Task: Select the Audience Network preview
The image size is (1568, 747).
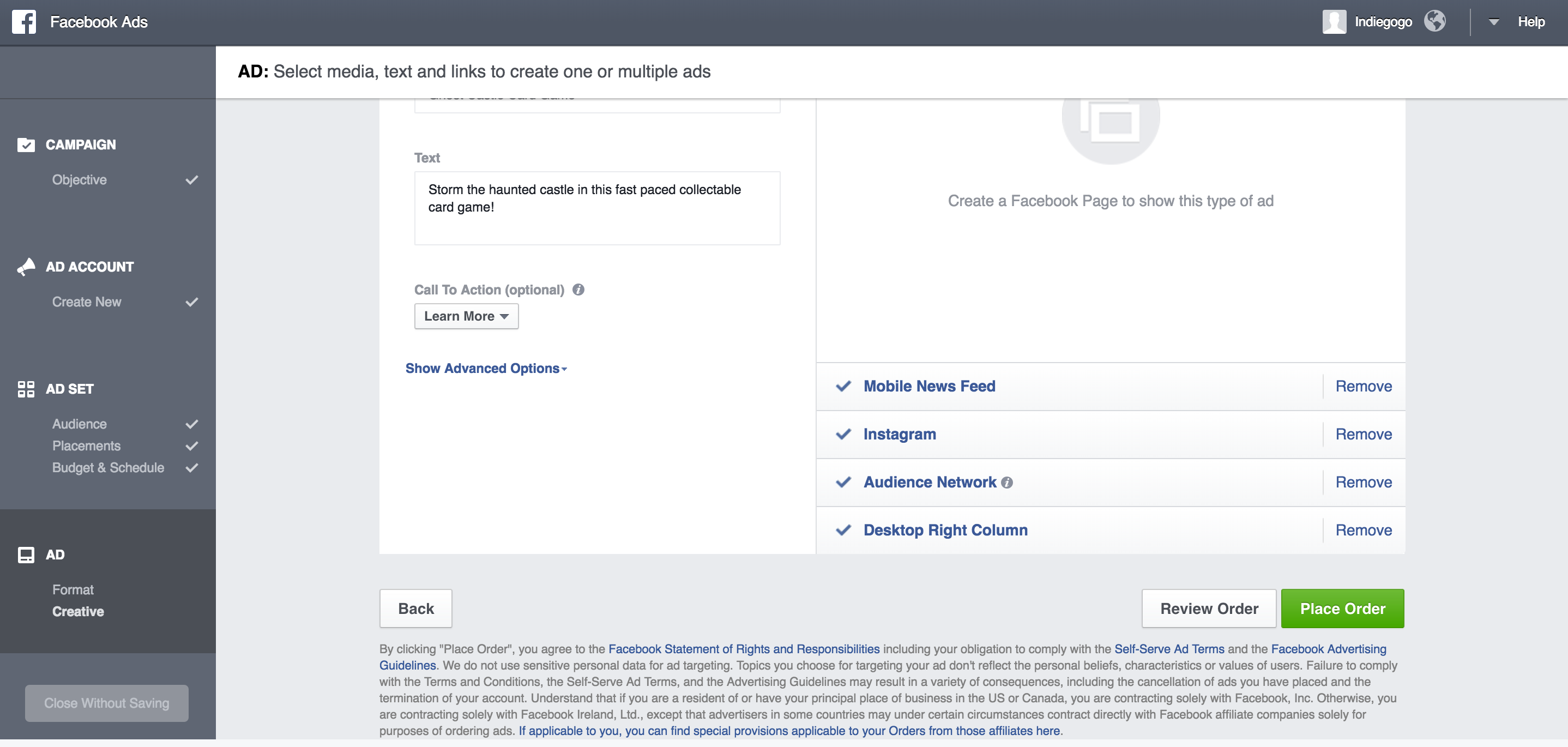Action: (x=930, y=482)
